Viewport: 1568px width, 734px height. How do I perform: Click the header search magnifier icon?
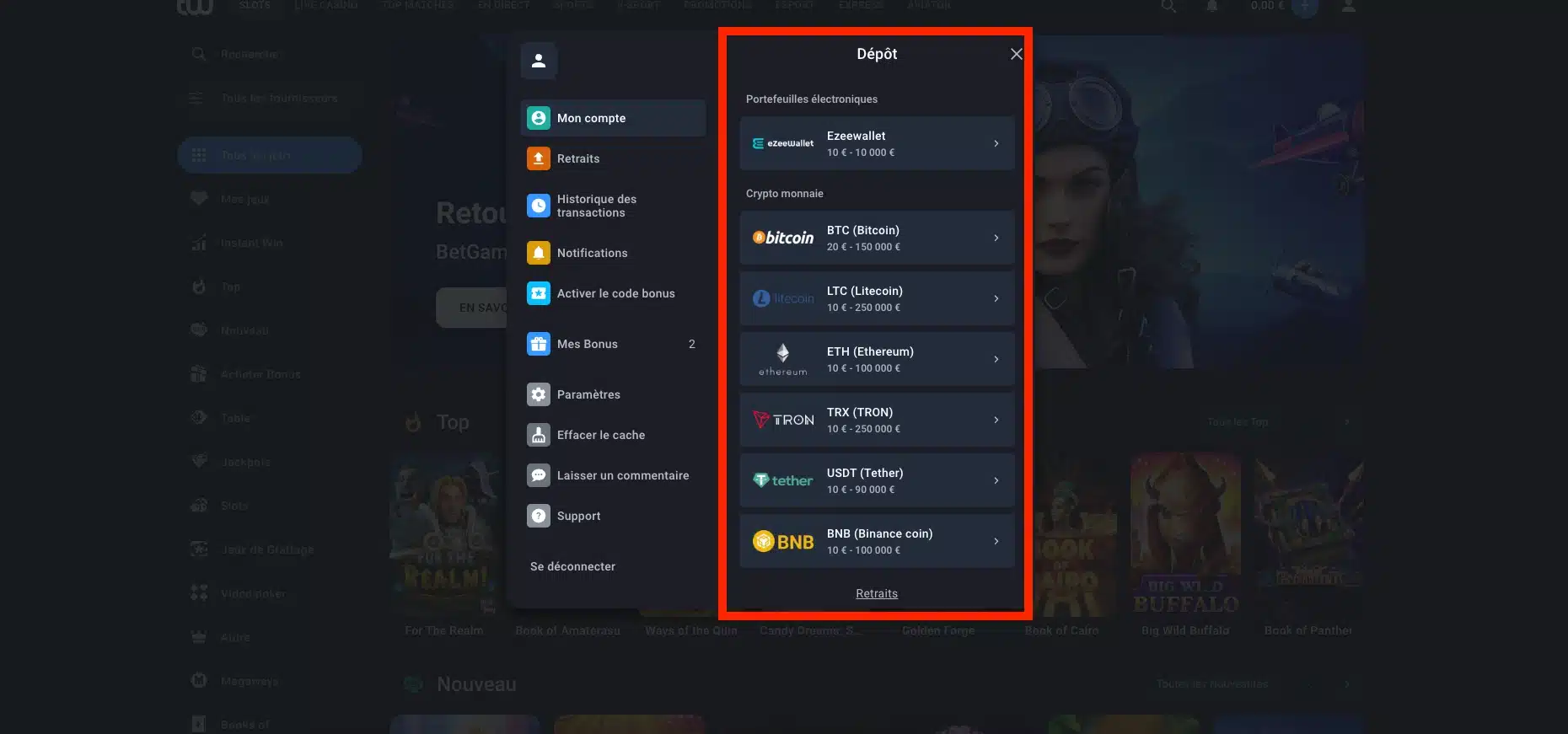click(1168, 6)
